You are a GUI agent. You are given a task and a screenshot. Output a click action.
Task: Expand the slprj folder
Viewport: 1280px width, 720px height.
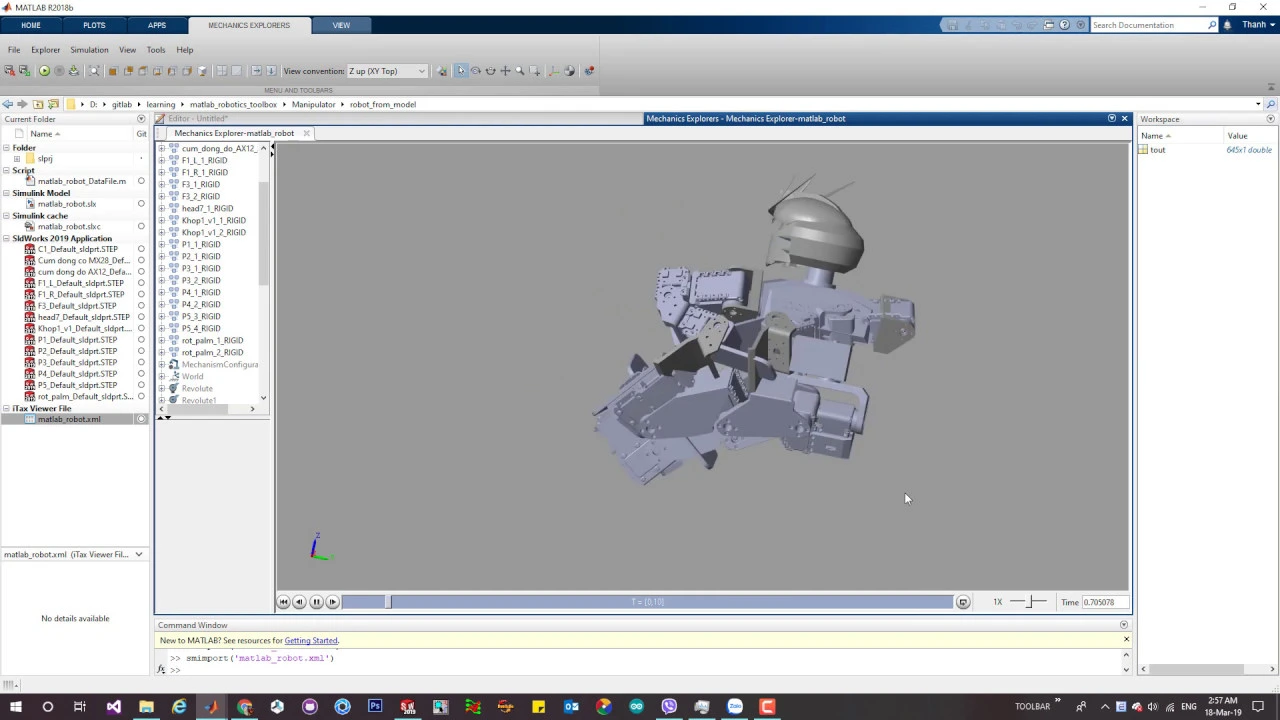pos(17,159)
